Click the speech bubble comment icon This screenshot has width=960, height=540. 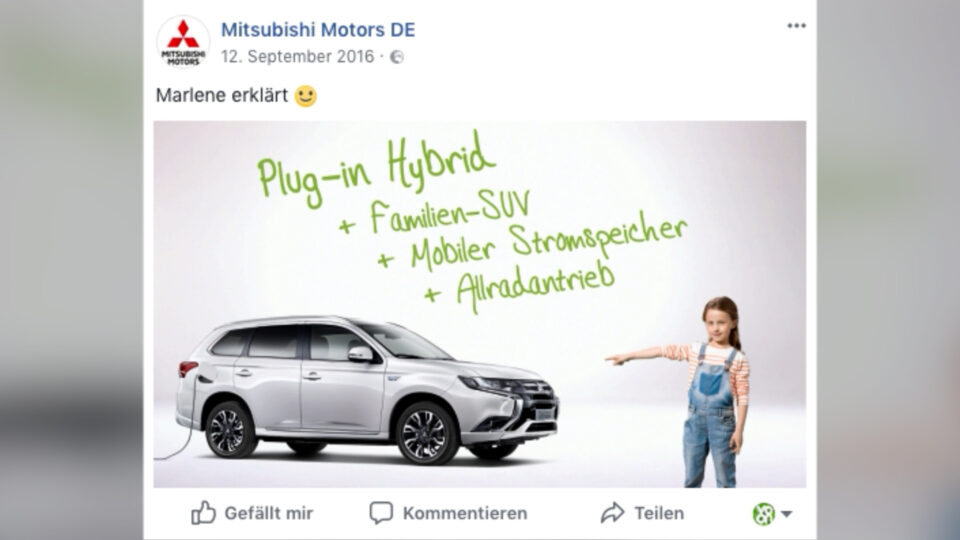point(381,513)
